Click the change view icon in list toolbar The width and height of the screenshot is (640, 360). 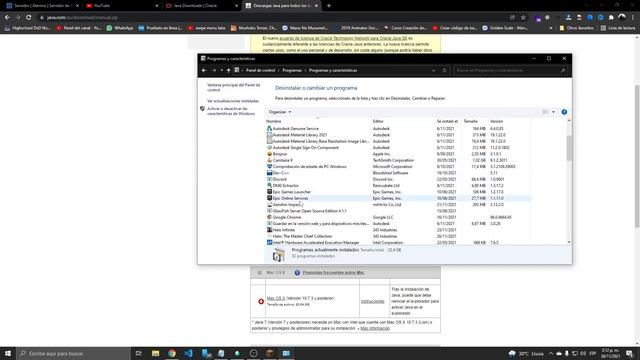545,112
